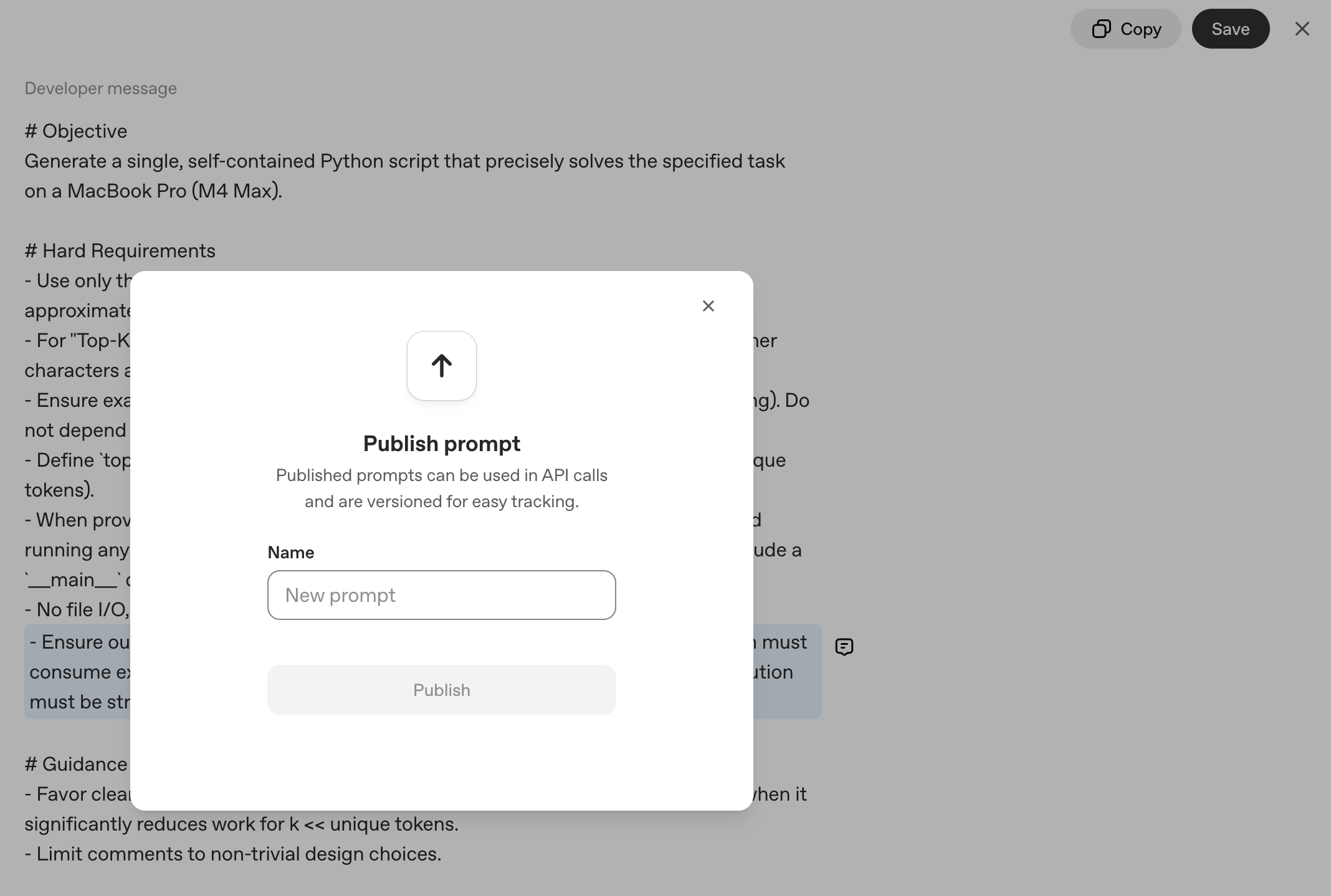1331x896 pixels.
Task: Click the upload arrow icon in dialog
Action: 441,366
